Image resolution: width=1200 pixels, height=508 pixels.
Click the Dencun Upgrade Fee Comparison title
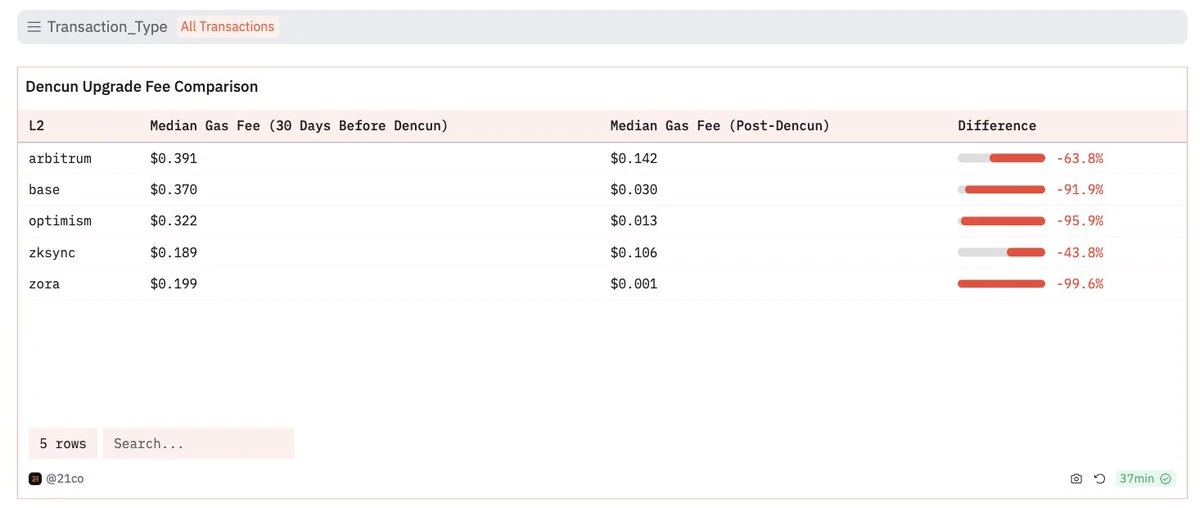click(141, 87)
